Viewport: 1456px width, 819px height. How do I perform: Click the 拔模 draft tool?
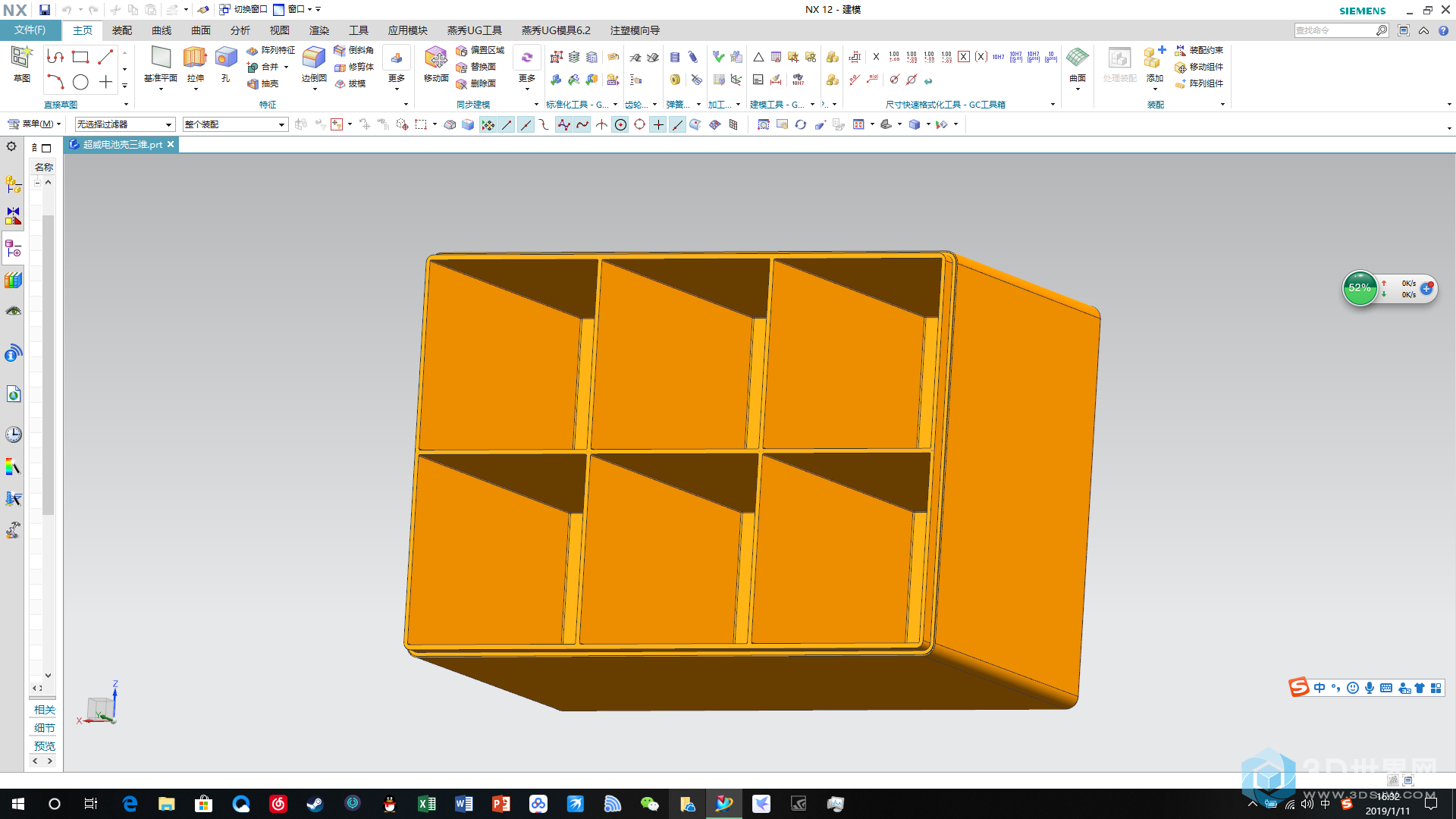click(x=350, y=83)
